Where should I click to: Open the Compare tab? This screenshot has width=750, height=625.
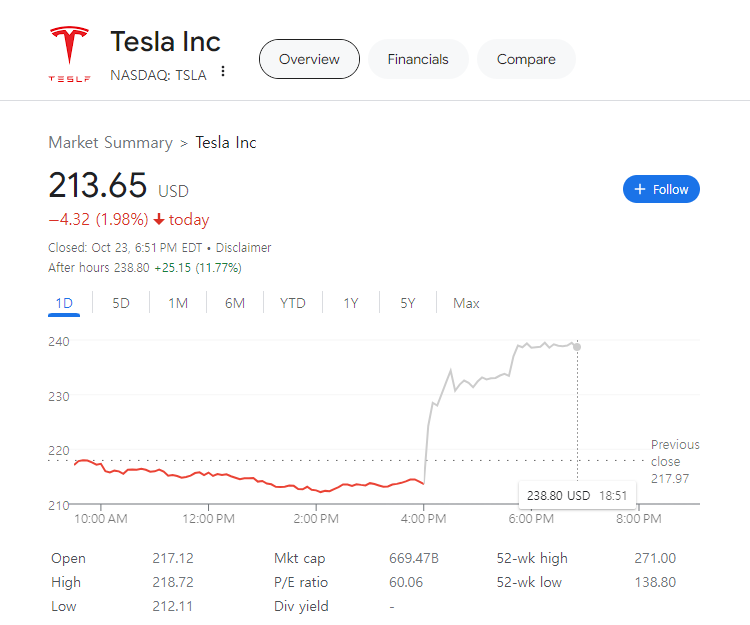526,59
